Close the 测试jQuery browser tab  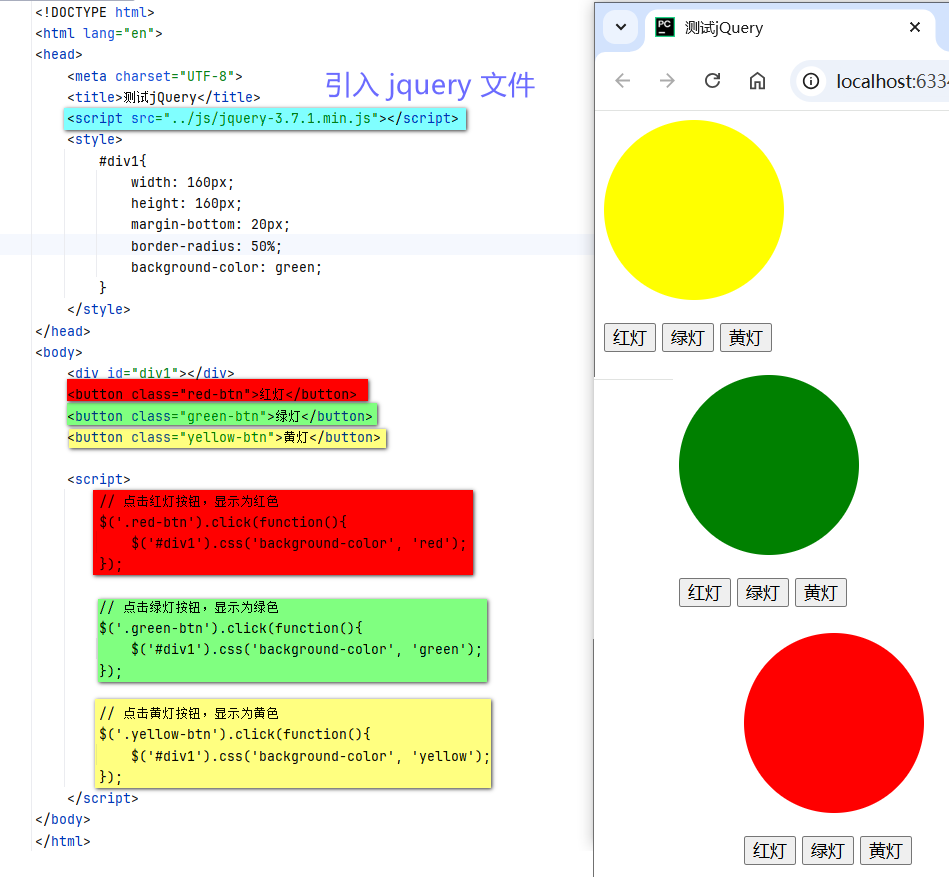tap(915, 27)
